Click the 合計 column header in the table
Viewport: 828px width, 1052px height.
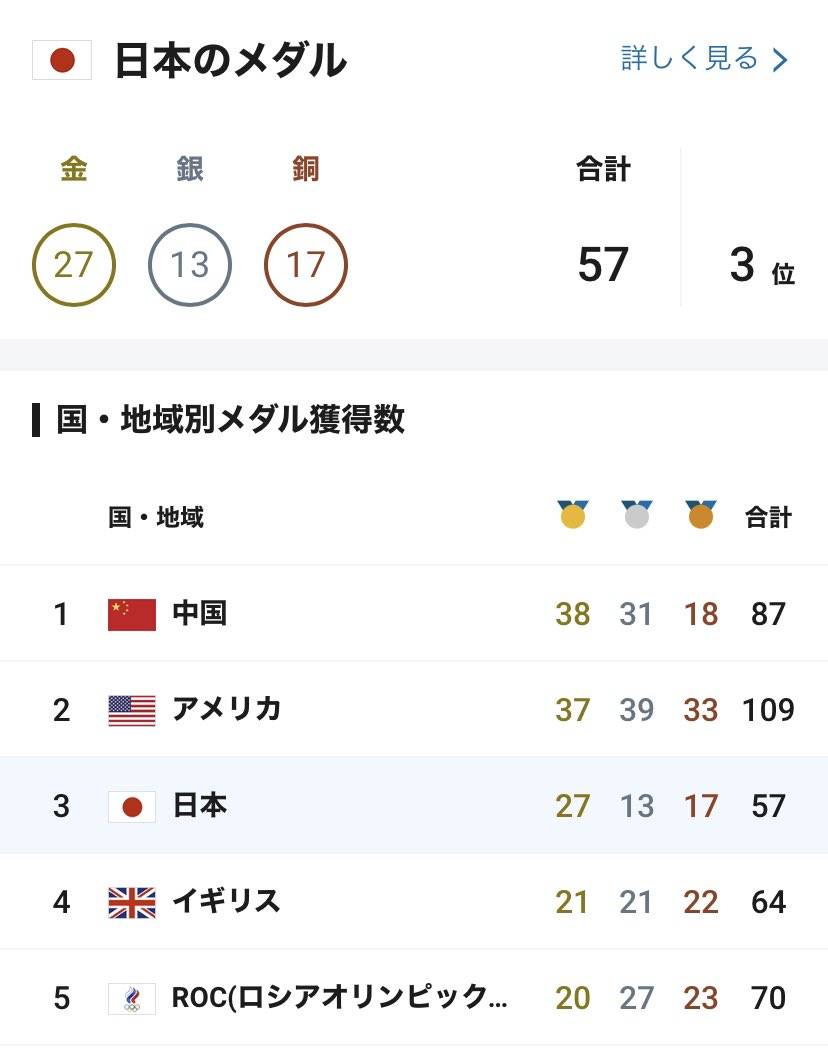(x=768, y=517)
